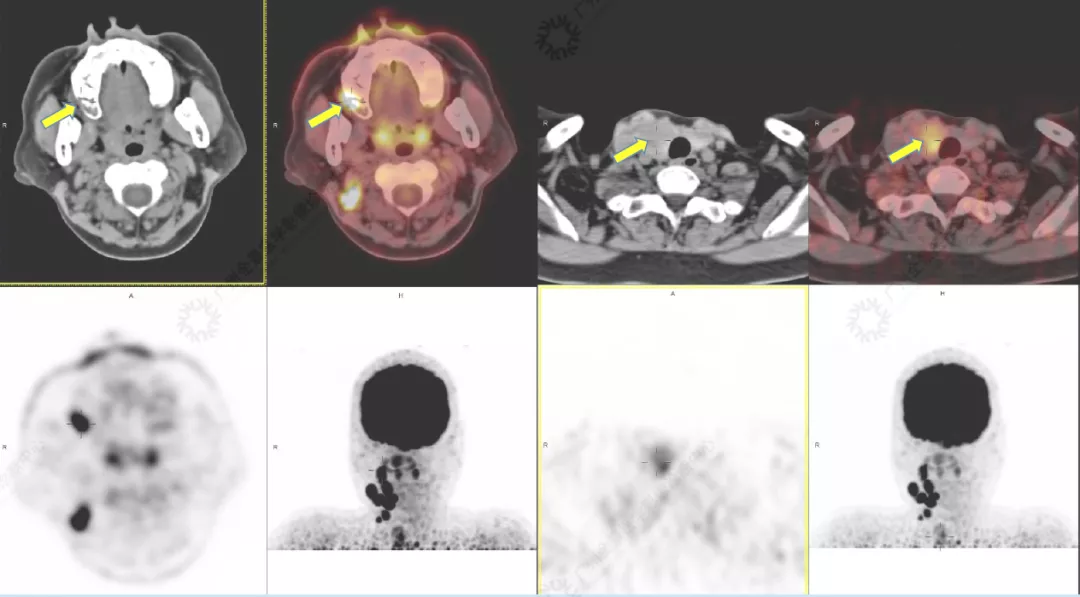Click the watermark logo above axial head PET
Viewport: 1080px width, 597px height.
point(197,318)
